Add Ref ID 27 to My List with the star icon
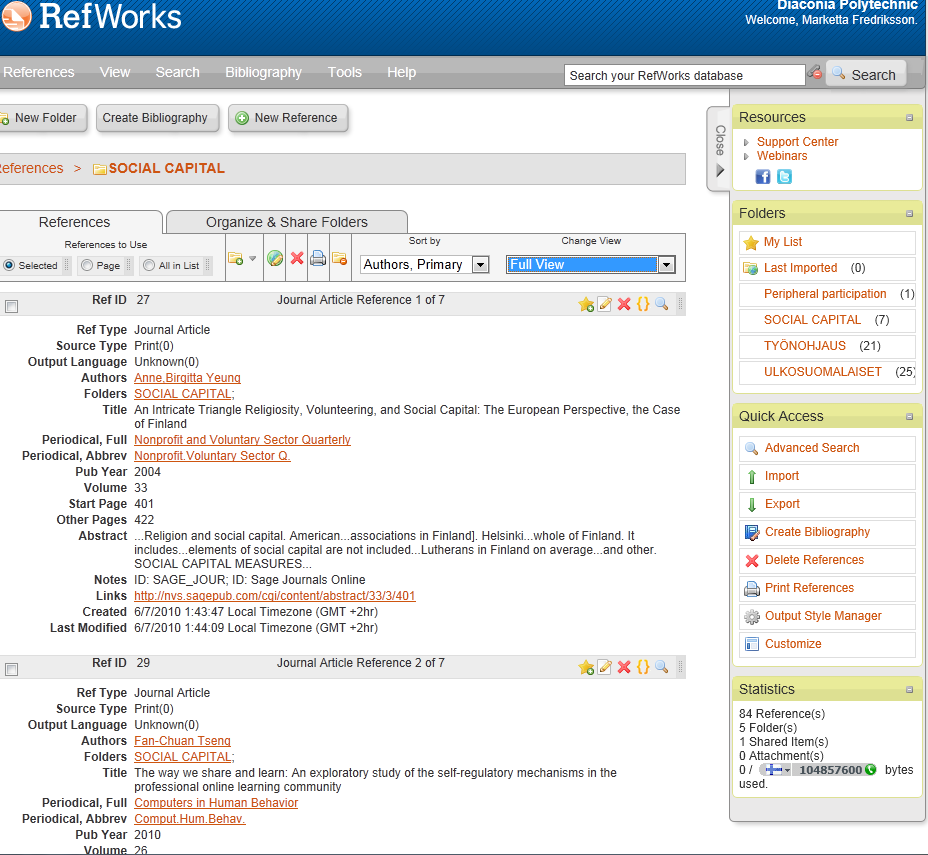 click(x=587, y=304)
